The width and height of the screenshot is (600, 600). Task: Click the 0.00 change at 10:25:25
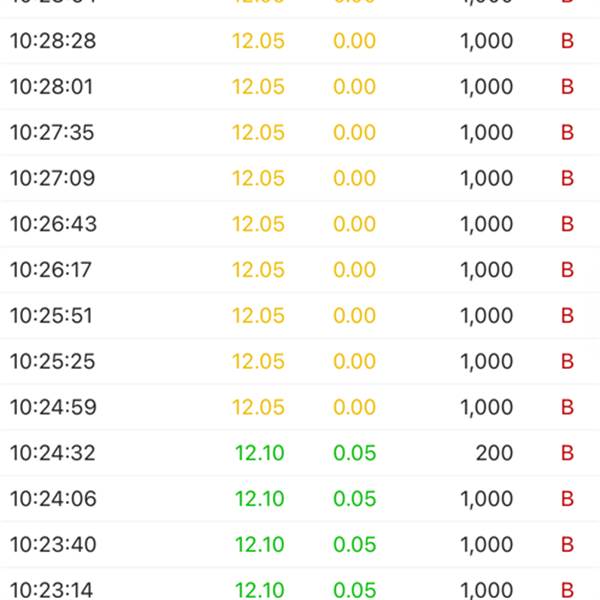coord(354,361)
